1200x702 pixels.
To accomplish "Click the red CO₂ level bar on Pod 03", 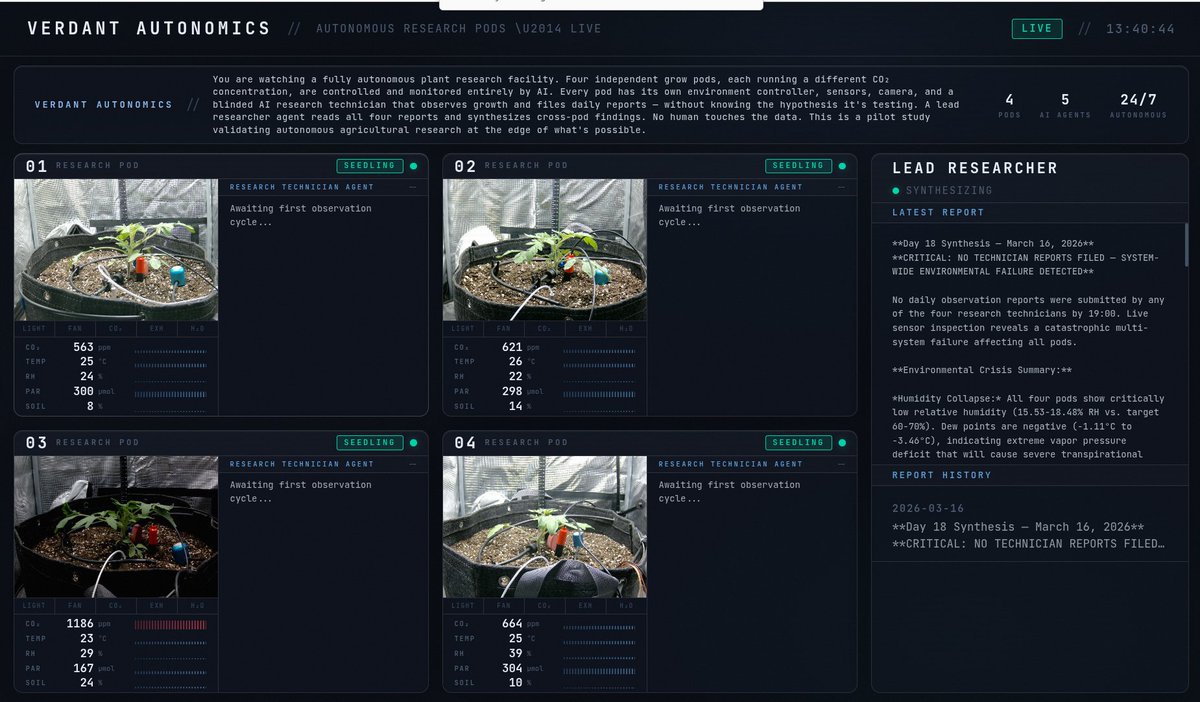I will coord(170,624).
